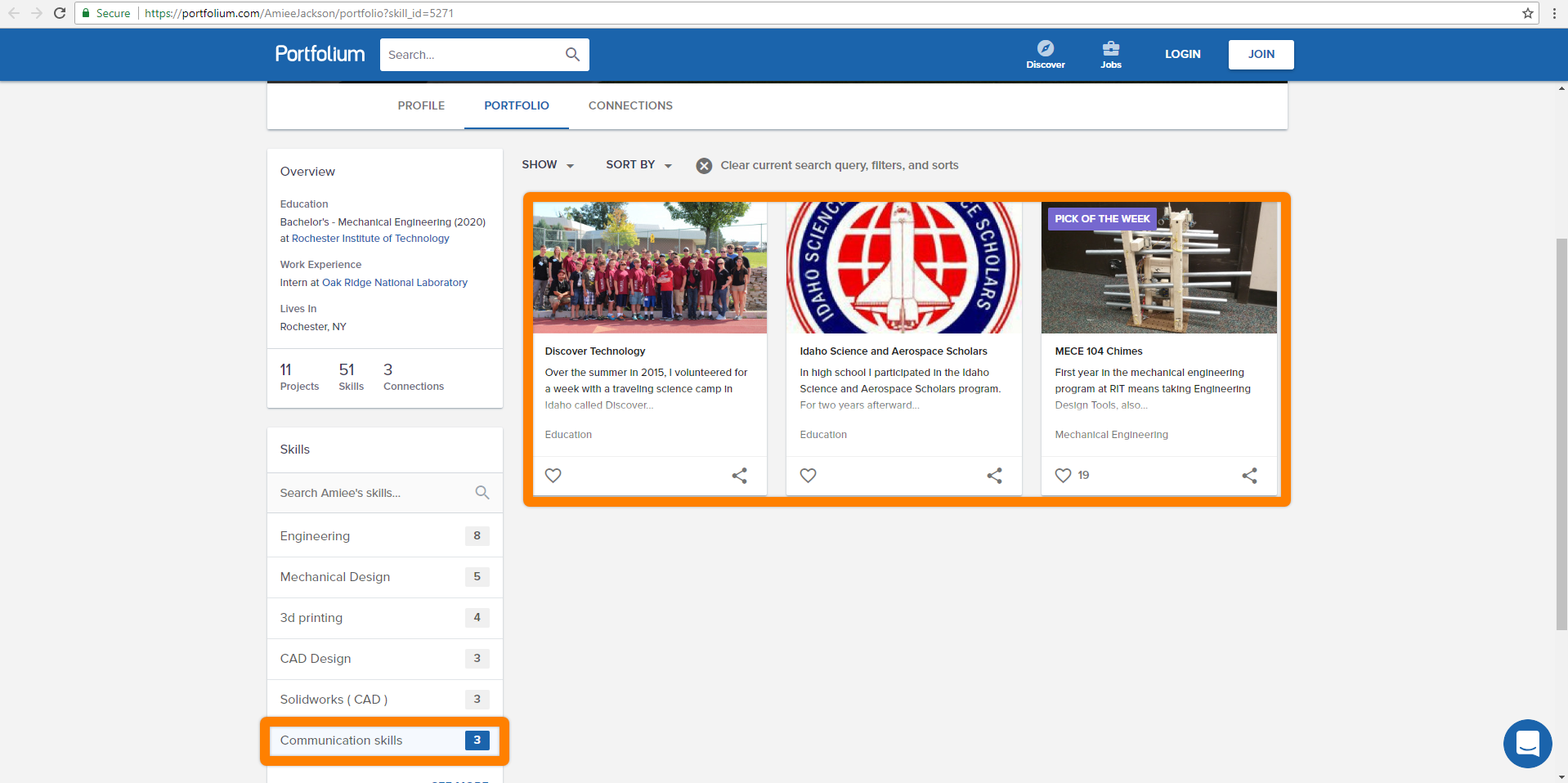
Task: Click Clear current search query text
Action: point(840,165)
